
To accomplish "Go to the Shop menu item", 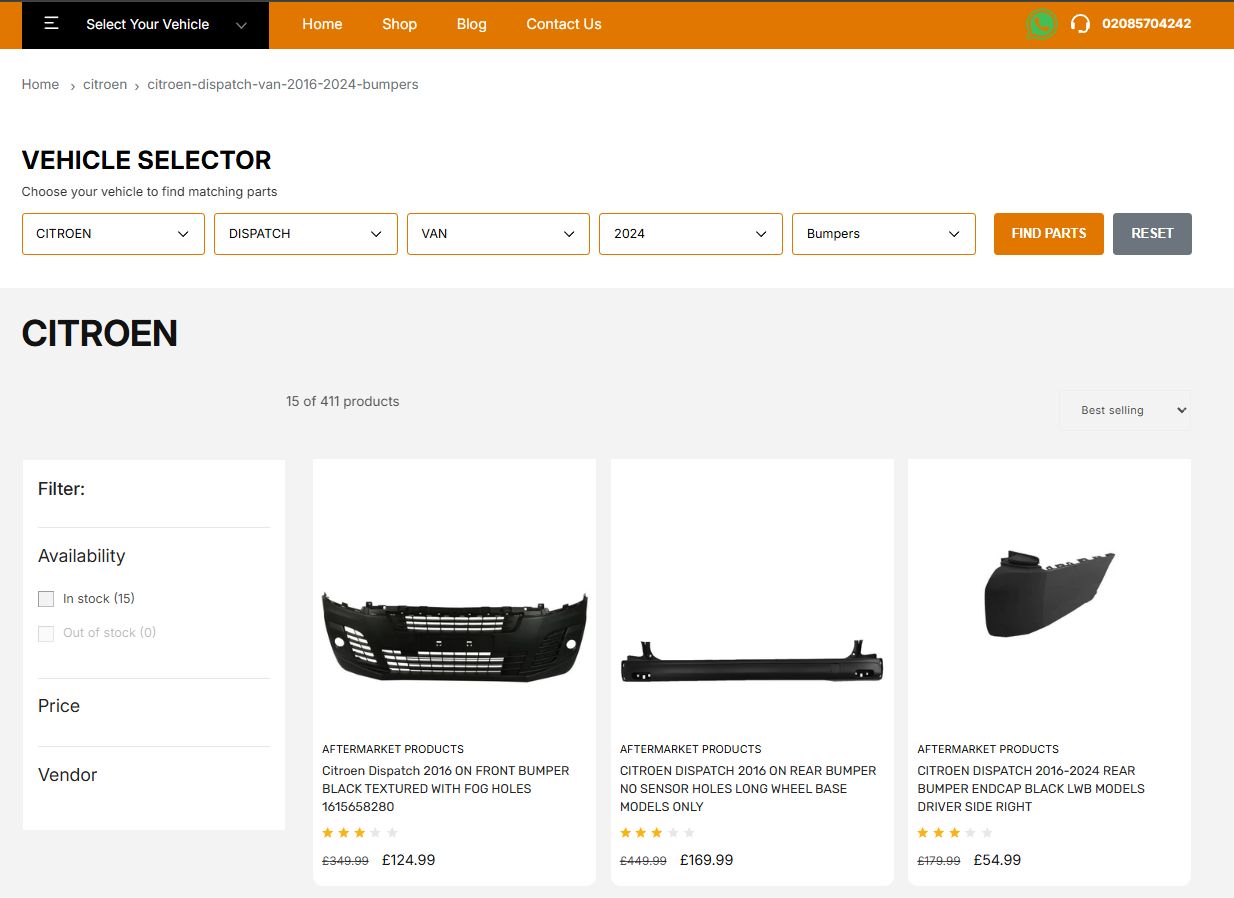I will 399,24.
